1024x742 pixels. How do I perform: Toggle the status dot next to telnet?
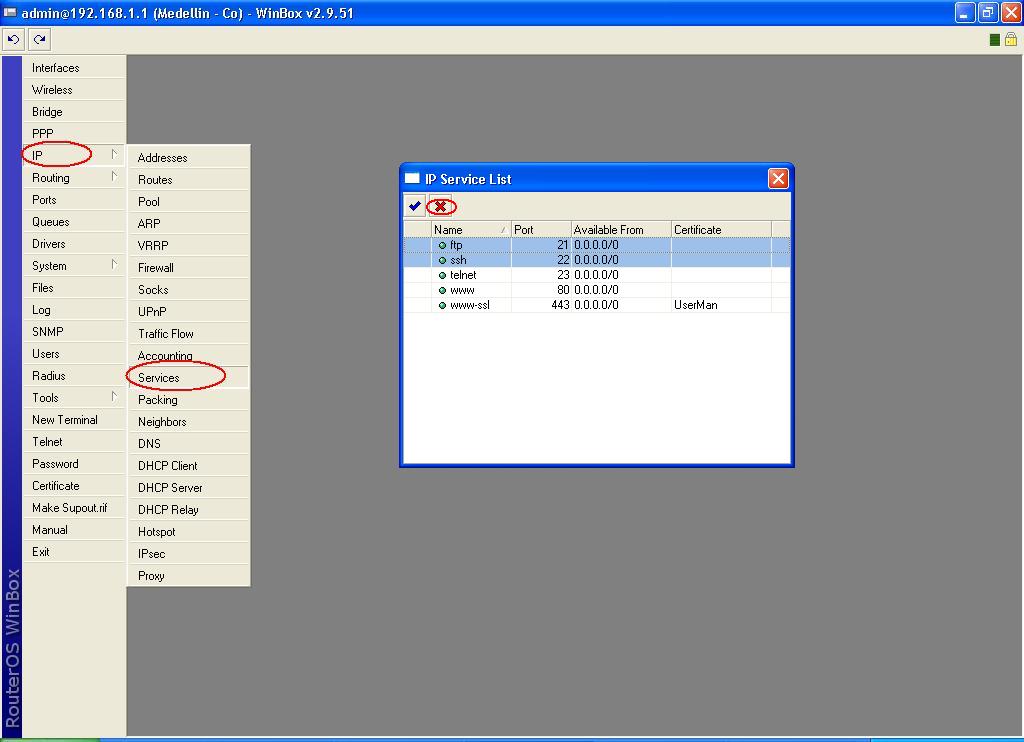coord(442,275)
